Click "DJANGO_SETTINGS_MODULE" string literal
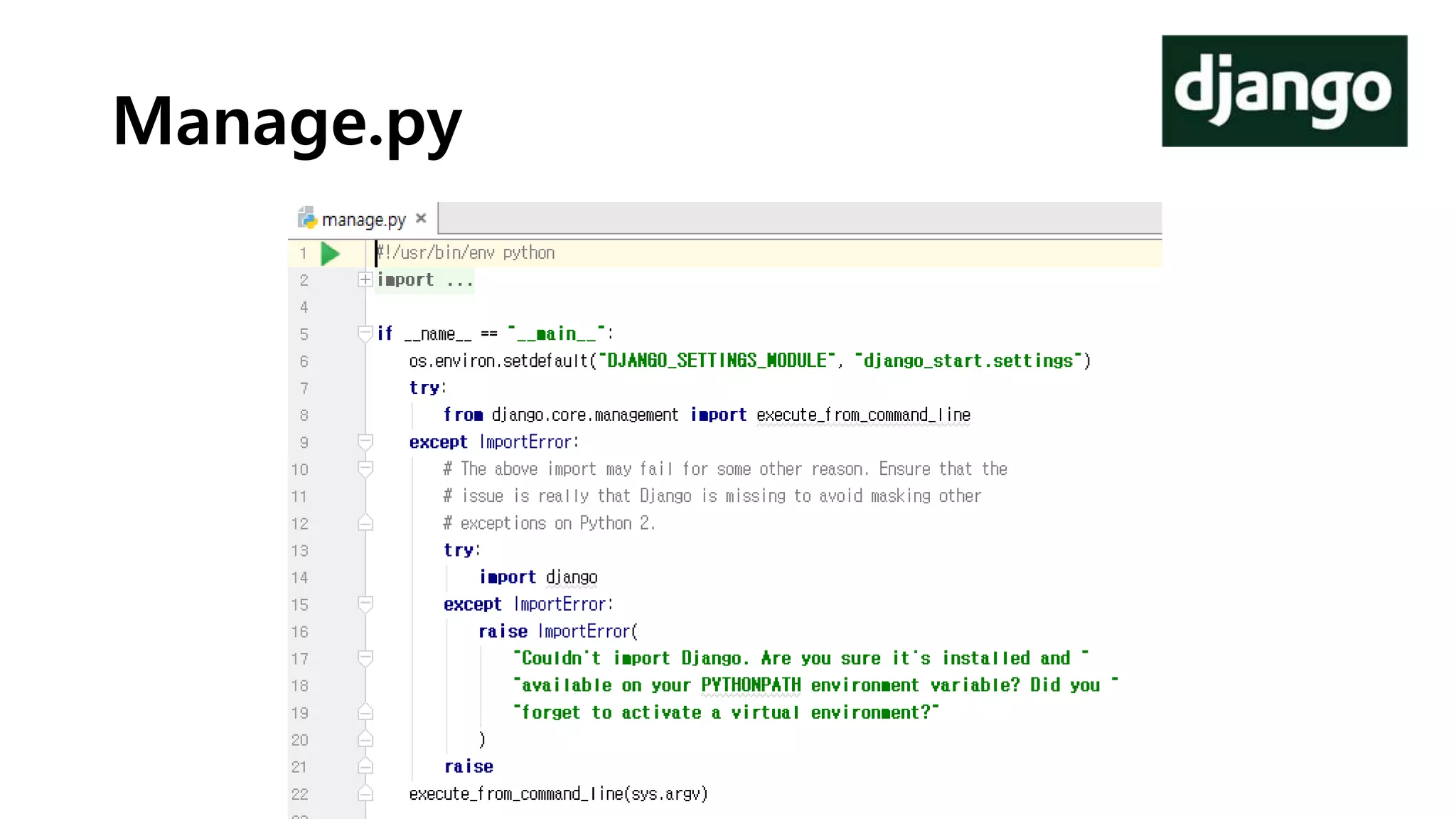 pos(717,360)
